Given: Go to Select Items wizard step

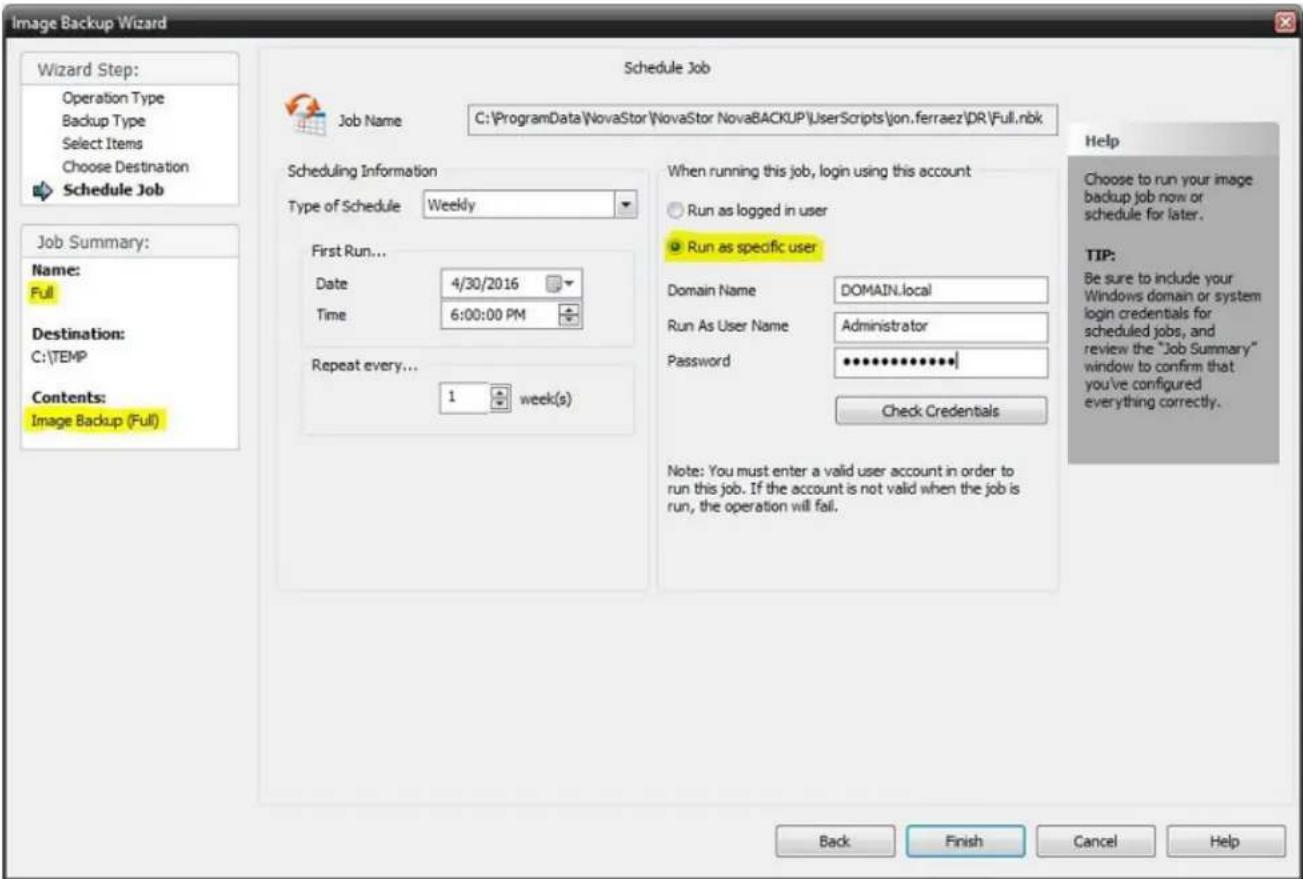Looking at the screenshot, I should pyautogui.click(x=102, y=143).
